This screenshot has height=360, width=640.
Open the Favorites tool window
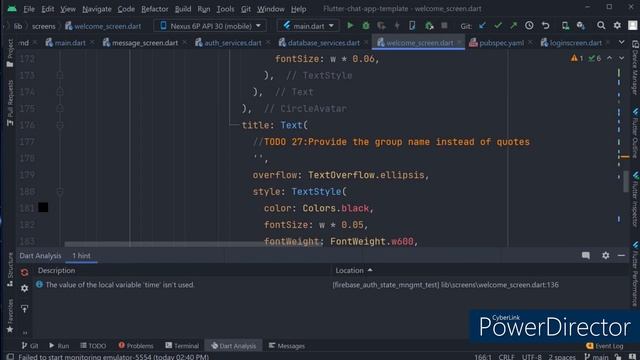(10, 316)
